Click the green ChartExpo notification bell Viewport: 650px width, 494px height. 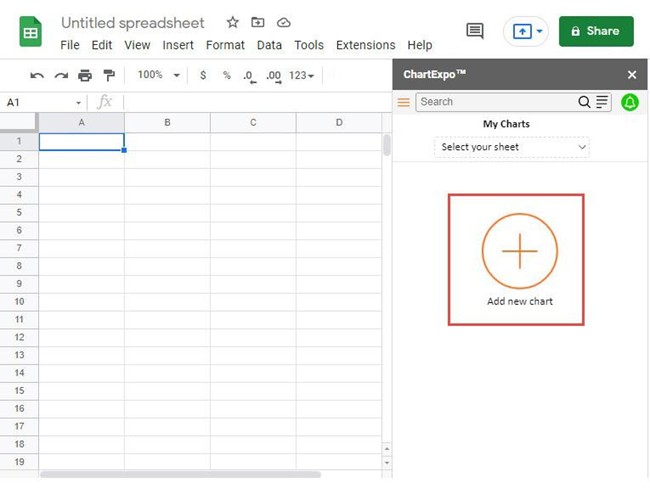pos(630,102)
